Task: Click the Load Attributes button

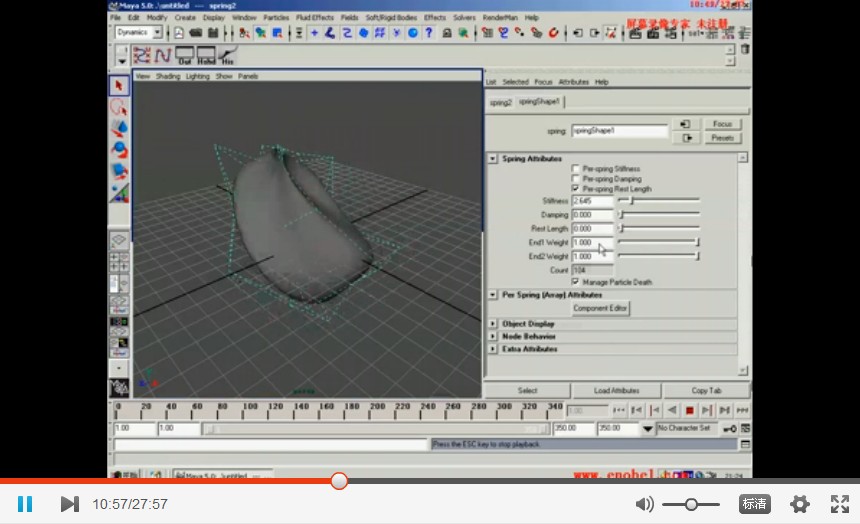Action: (x=616, y=391)
